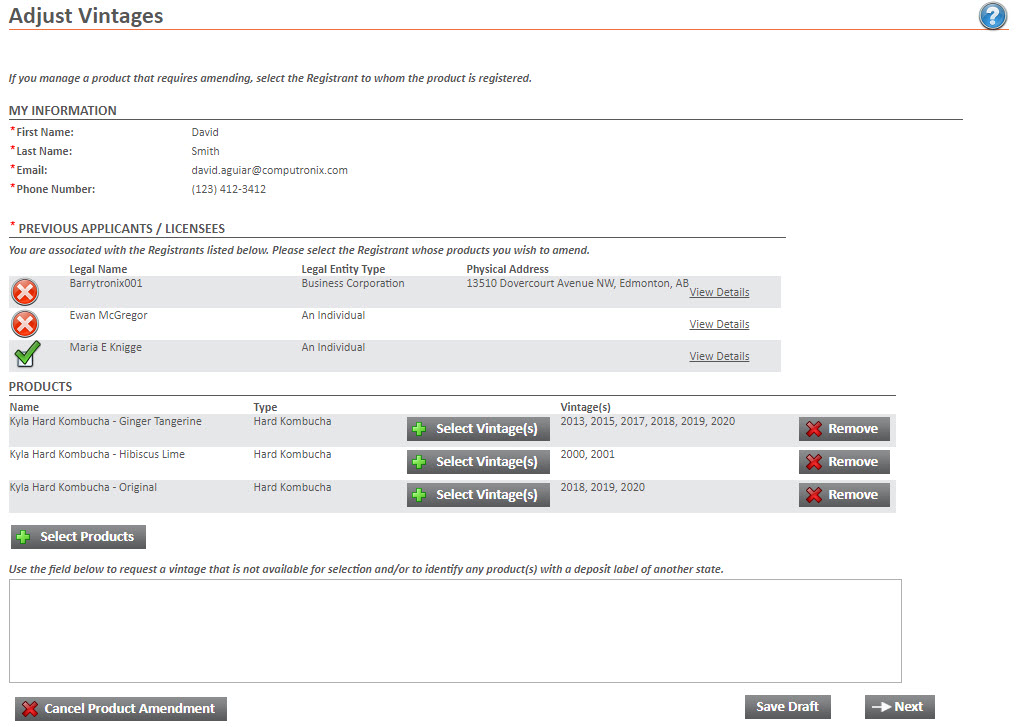Click the Ewan McGregor legal name
The width and height of the screenshot is (1020, 727).
[x=109, y=315]
